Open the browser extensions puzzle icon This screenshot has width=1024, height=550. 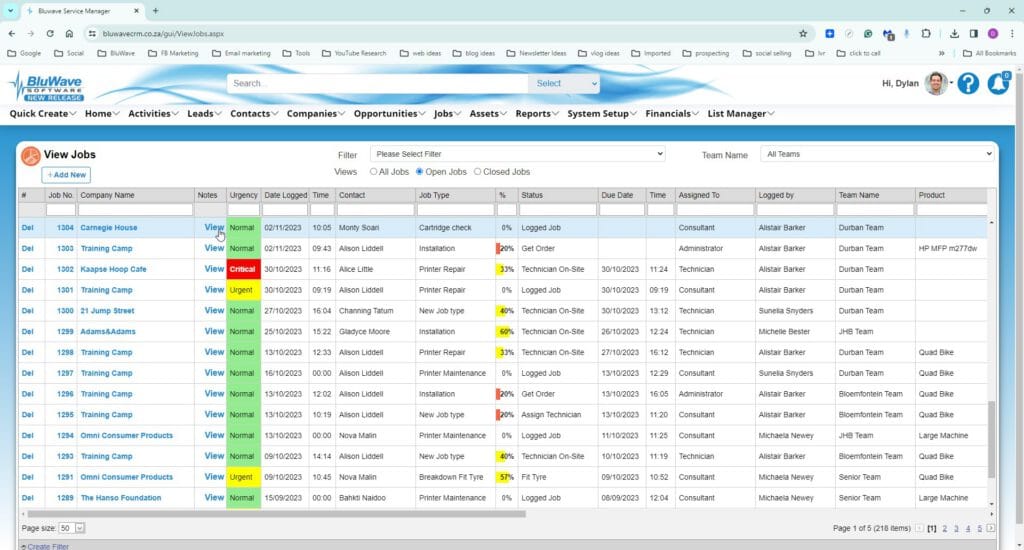[926, 33]
